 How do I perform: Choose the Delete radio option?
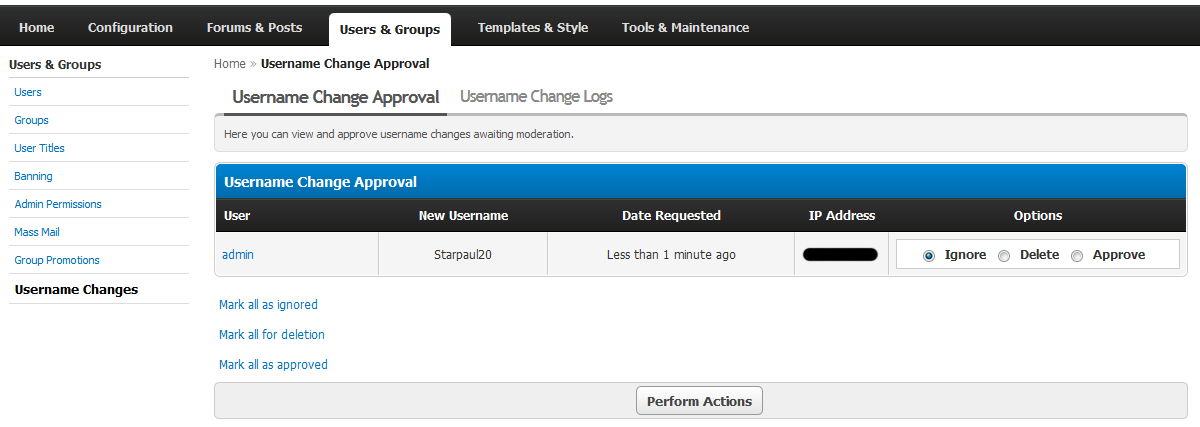click(1004, 256)
